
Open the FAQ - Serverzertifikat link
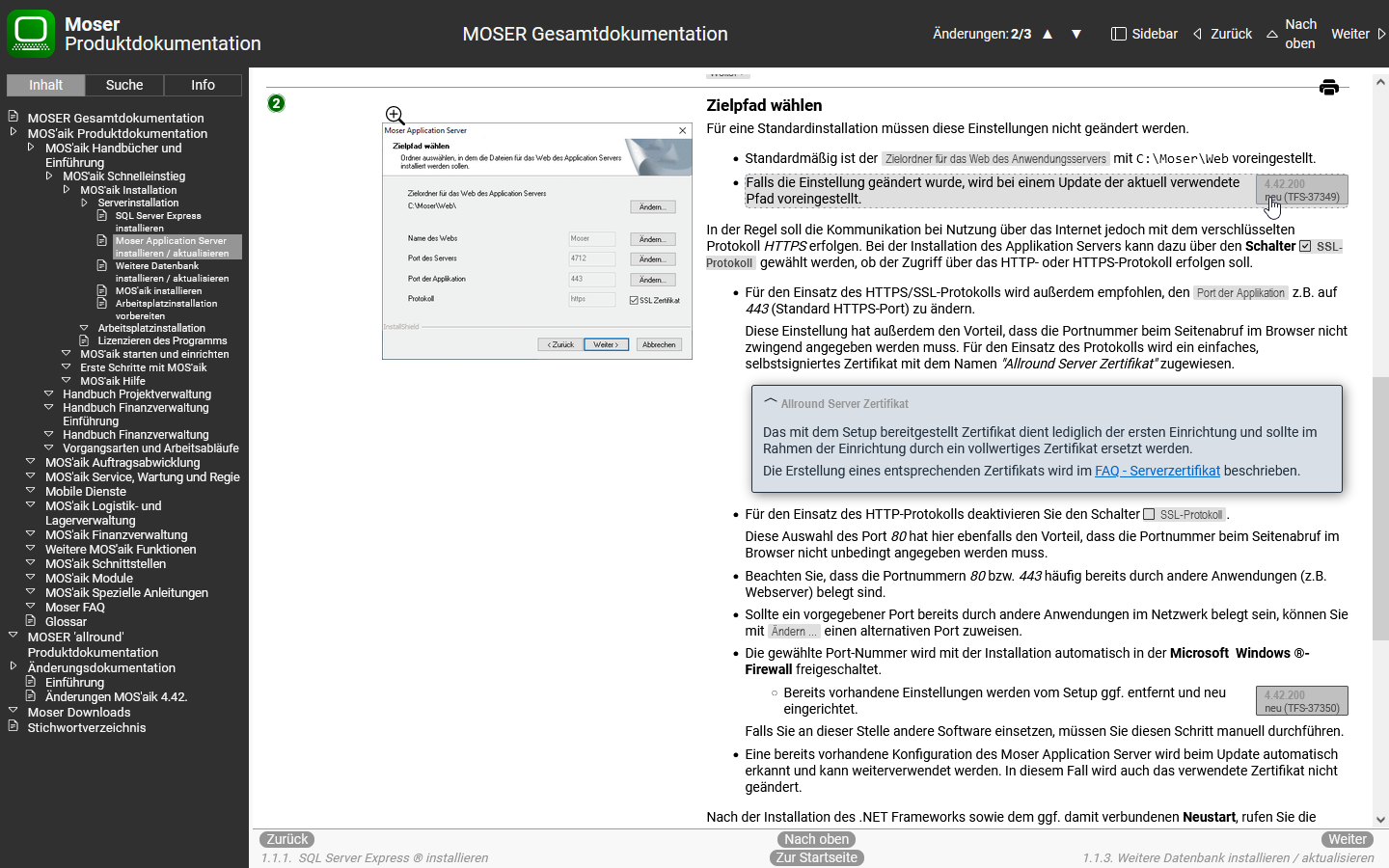click(1157, 471)
